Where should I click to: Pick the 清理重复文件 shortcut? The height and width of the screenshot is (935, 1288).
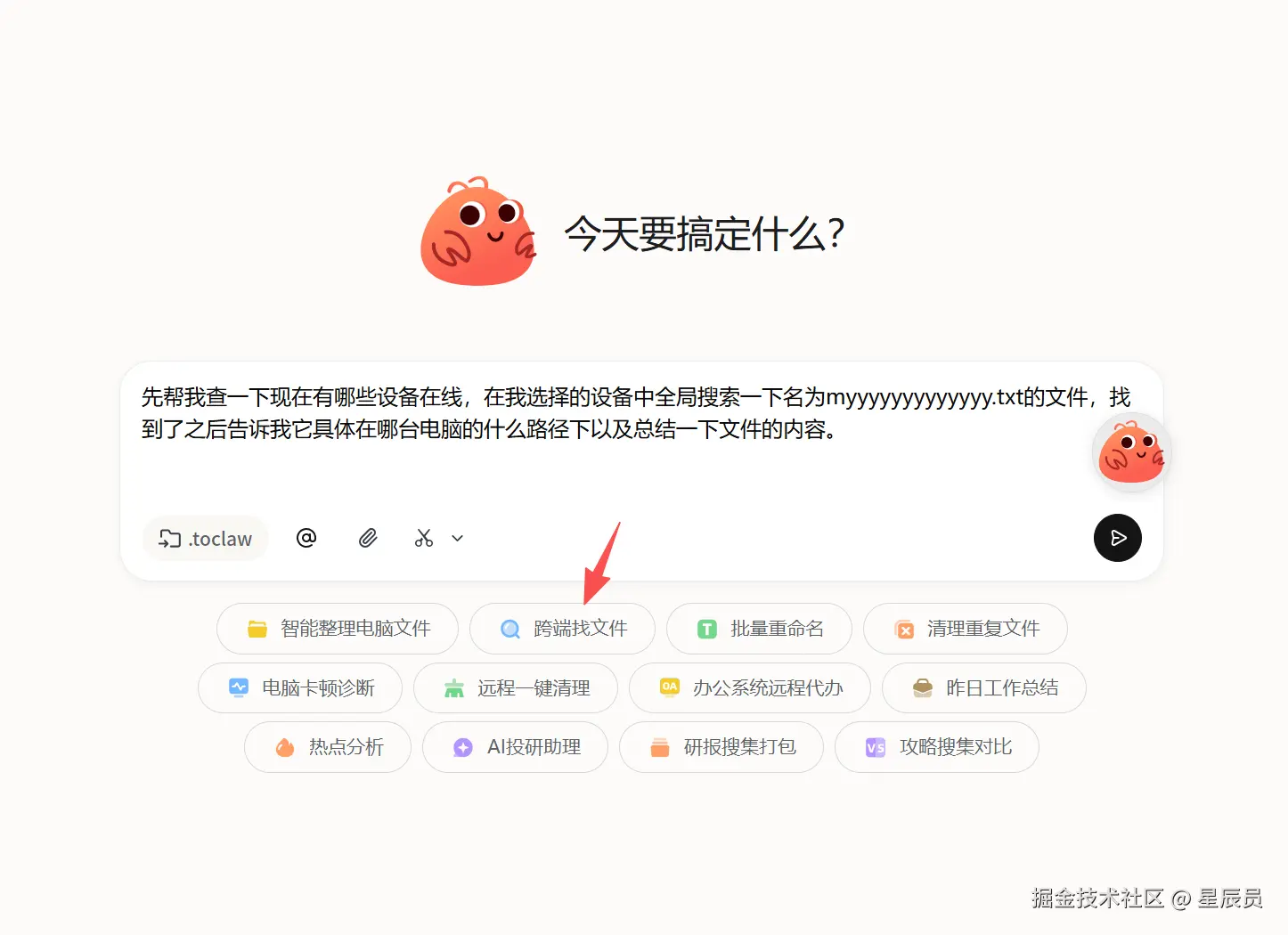(x=966, y=629)
